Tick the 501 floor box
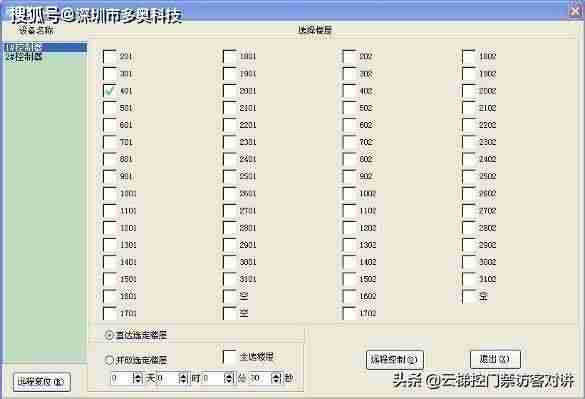This screenshot has width=585, height=399. point(110,108)
